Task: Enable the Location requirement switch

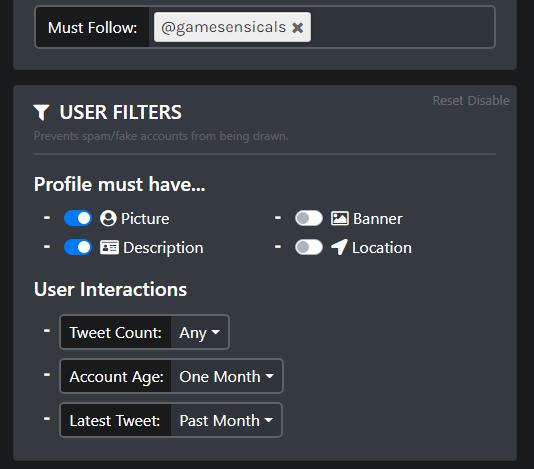Action: tap(309, 247)
